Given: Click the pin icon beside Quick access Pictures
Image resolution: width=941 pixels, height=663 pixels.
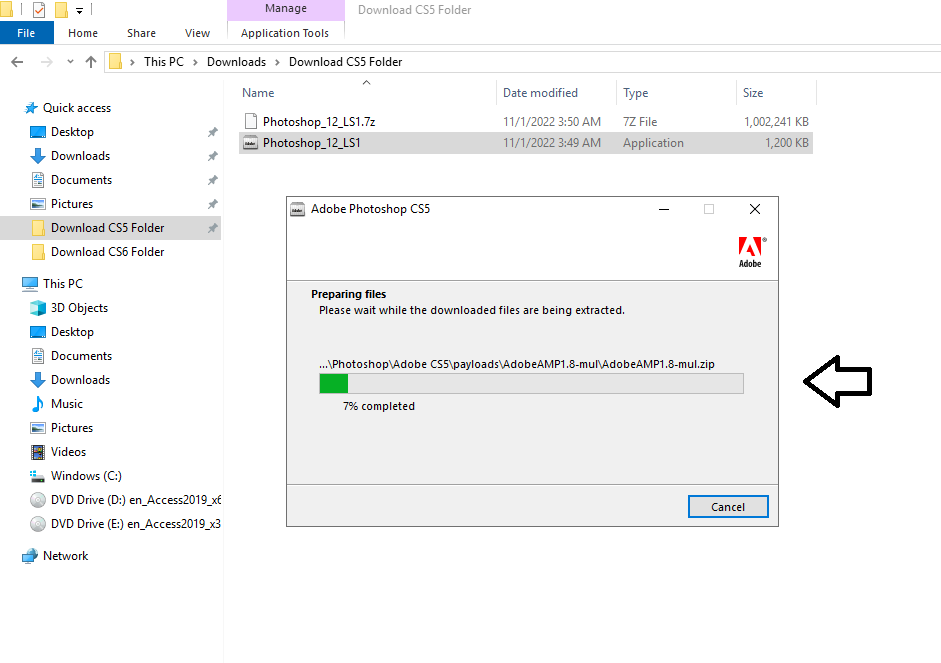Looking at the screenshot, I should click(x=212, y=204).
